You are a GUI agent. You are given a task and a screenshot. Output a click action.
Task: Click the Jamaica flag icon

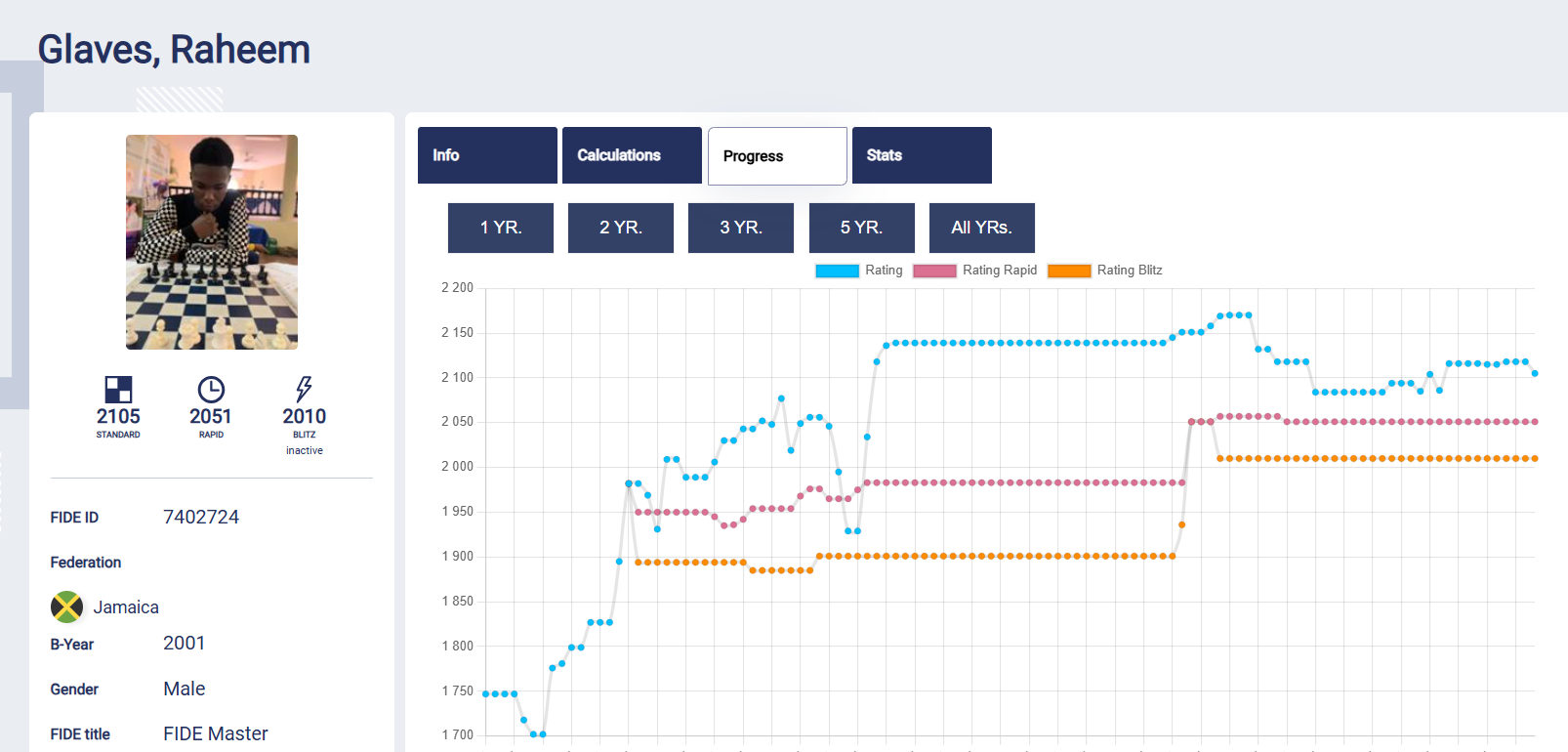coord(66,606)
